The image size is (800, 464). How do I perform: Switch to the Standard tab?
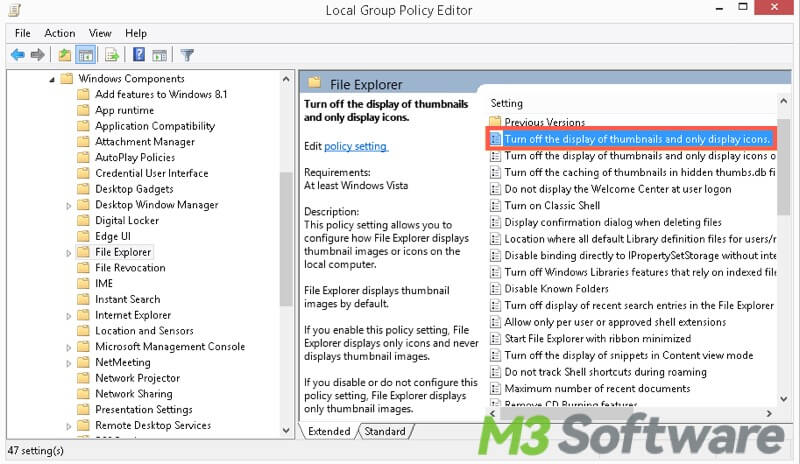point(385,431)
